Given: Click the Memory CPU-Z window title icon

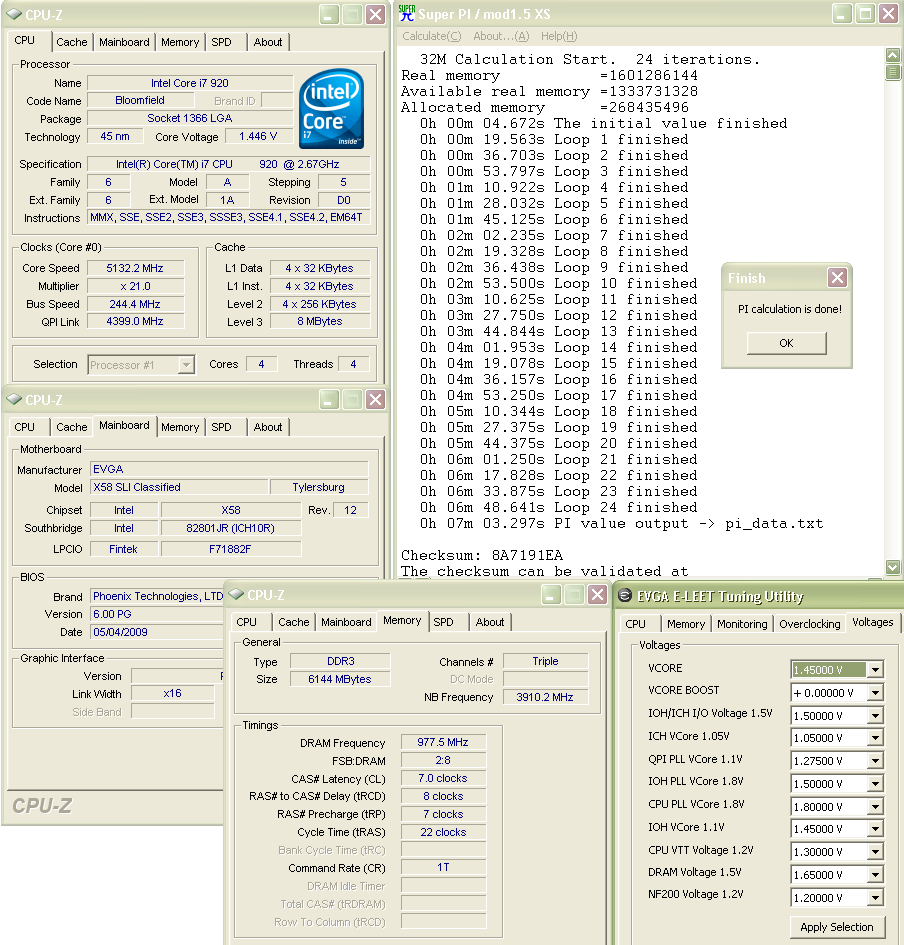Looking at the screenshot, I should point(236,594).
